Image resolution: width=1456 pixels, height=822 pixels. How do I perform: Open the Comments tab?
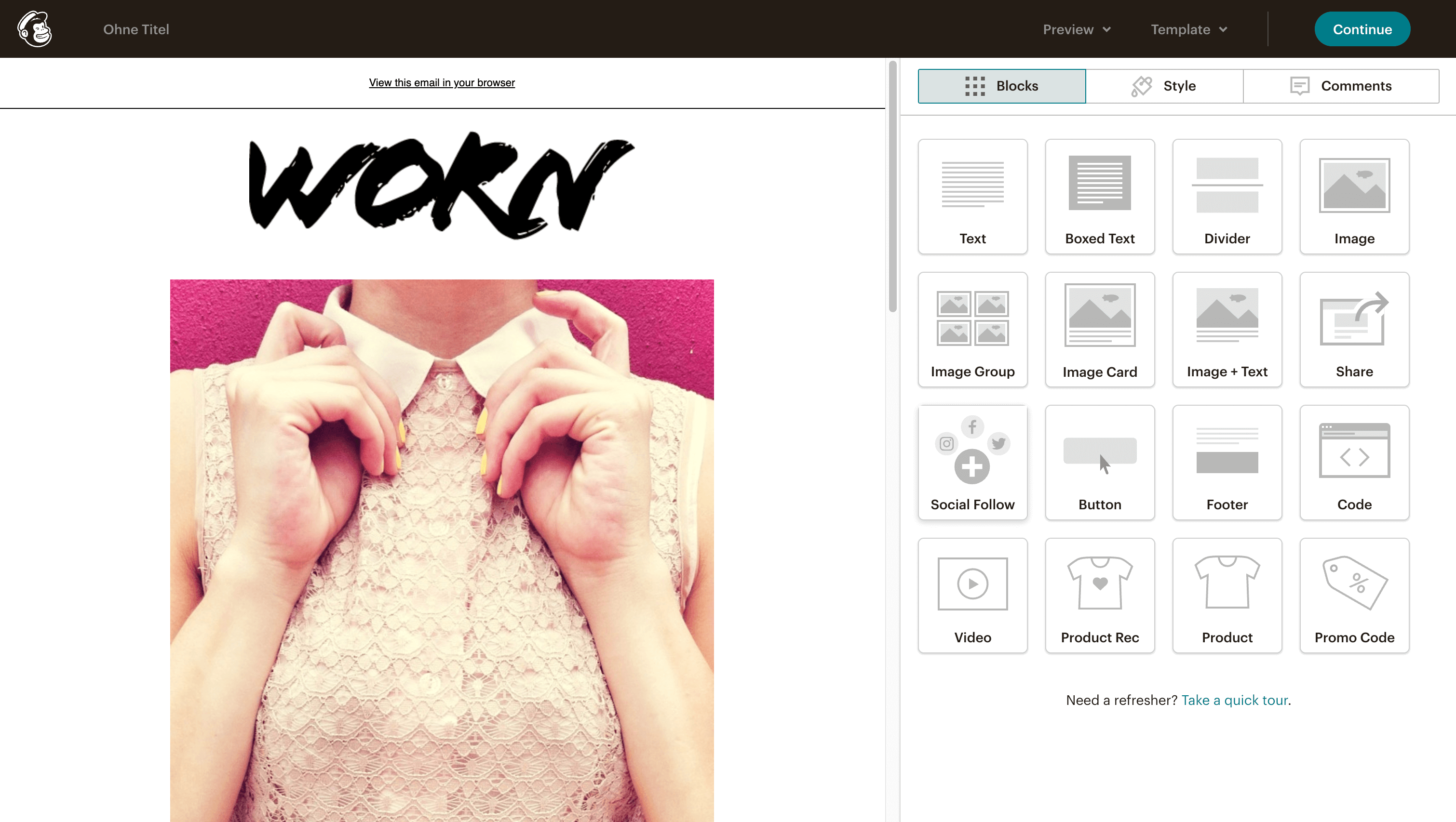click(1340, 86)
